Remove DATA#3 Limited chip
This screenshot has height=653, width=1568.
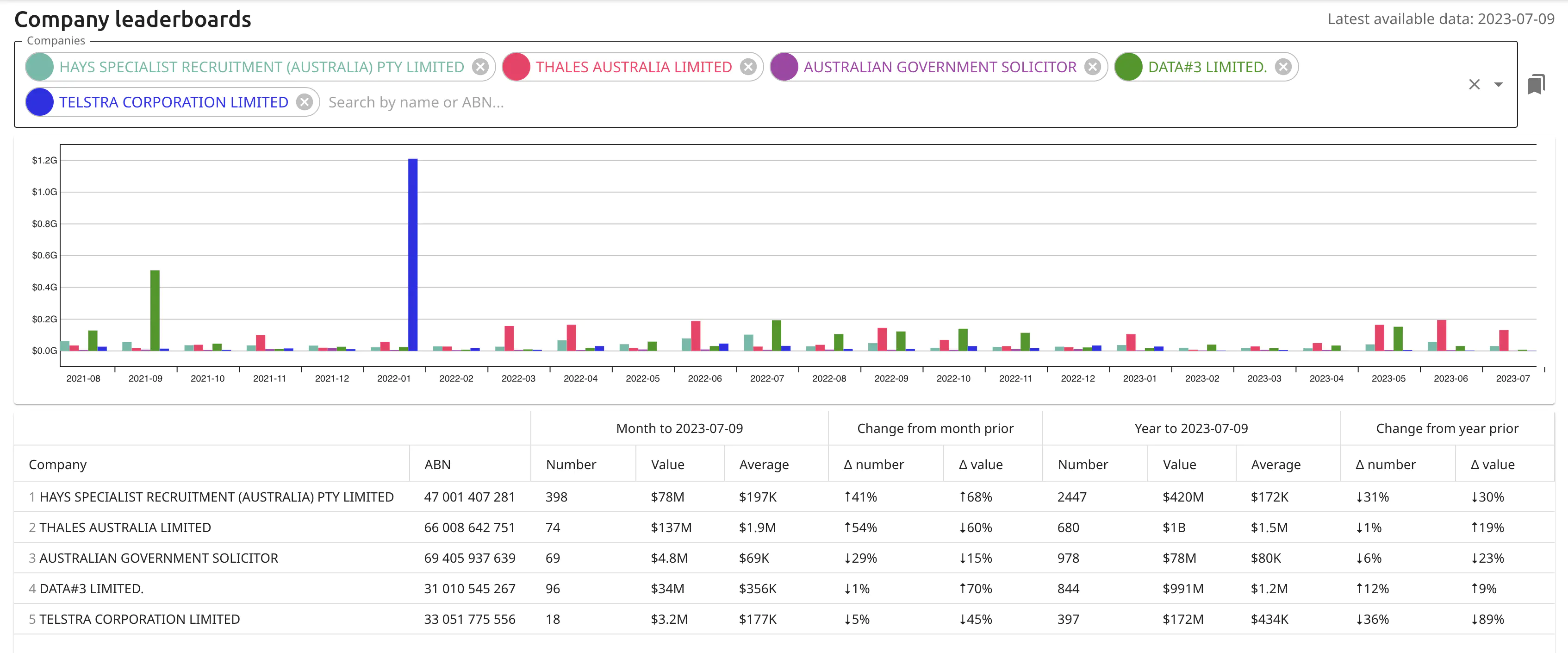[x=1283, y=67]
